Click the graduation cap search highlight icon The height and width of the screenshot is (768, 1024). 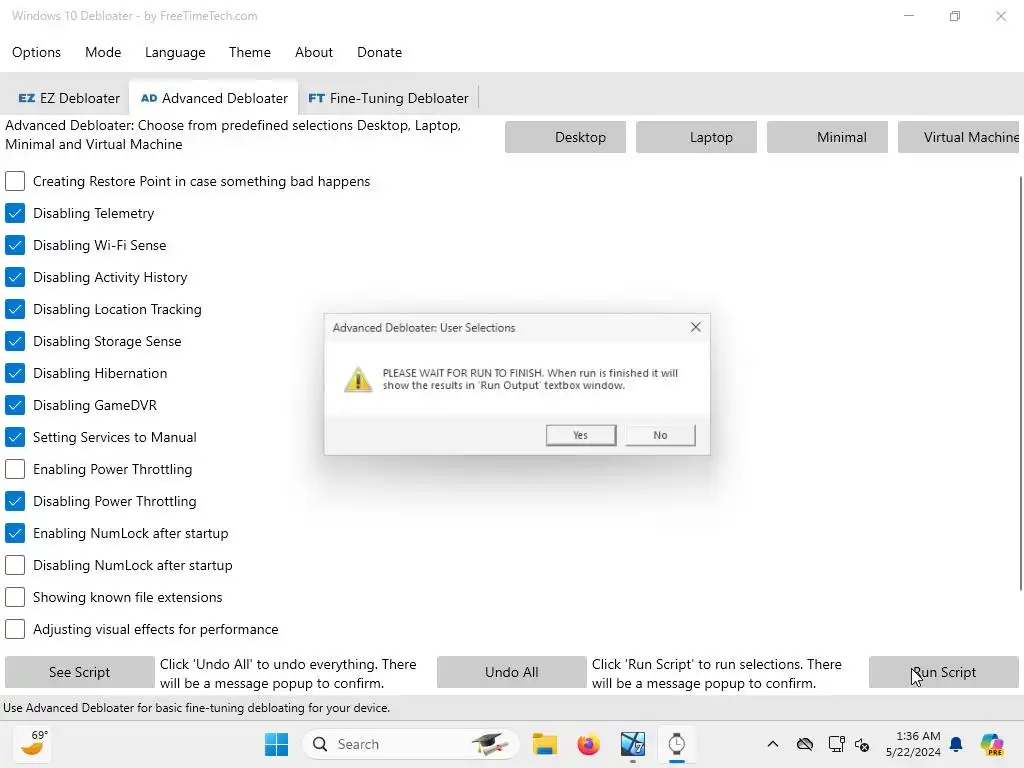click(490, 744)
